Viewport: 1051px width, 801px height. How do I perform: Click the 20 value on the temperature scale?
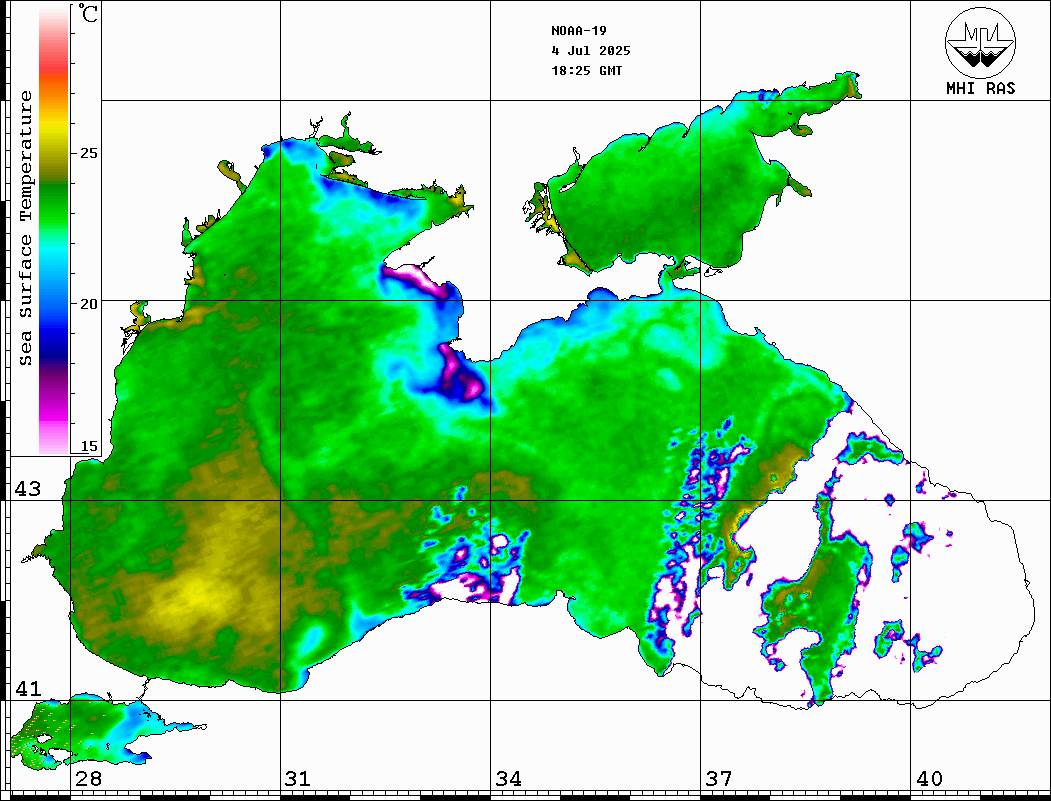(88, 304)
